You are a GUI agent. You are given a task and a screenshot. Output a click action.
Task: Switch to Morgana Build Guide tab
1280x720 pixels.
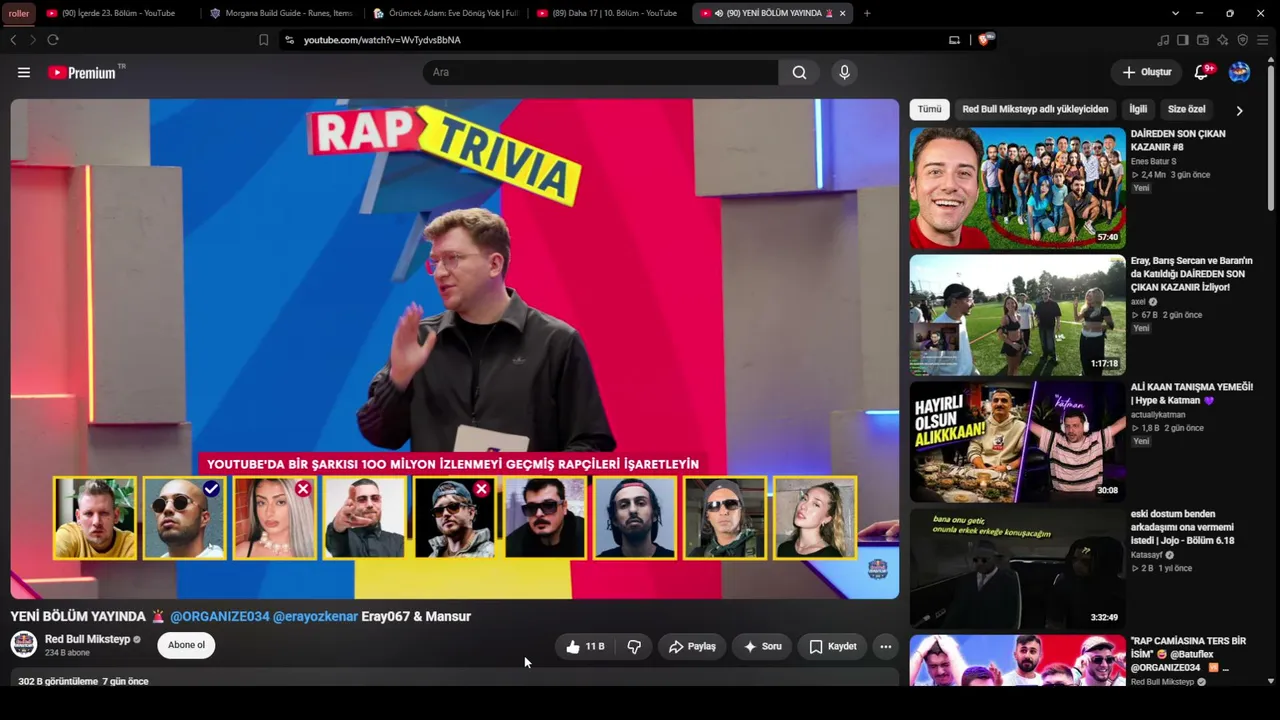point(281,13)
